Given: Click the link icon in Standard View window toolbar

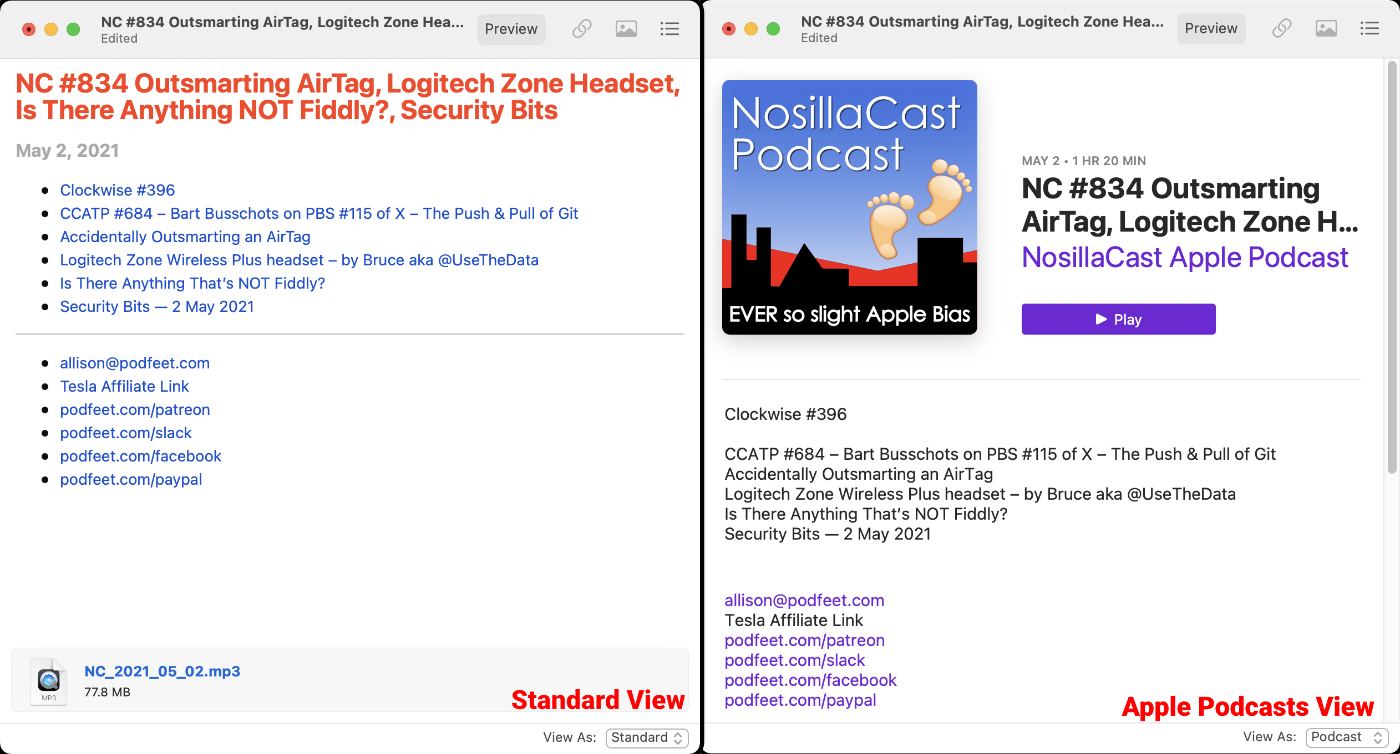Looking at the screenshot, I should (582, 29).
